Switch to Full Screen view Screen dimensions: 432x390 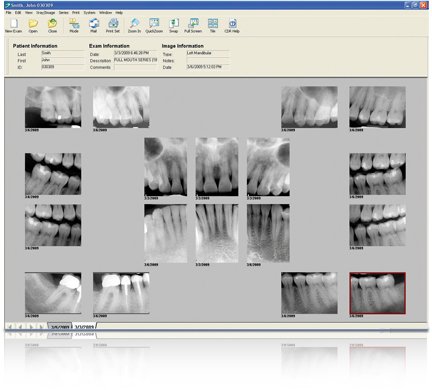coord(193,25)
